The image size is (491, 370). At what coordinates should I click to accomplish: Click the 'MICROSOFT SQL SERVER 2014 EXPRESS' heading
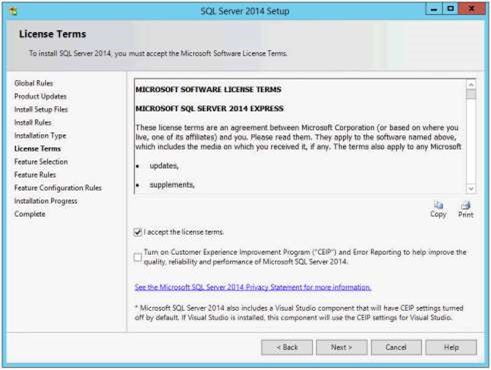pos(210,109)
